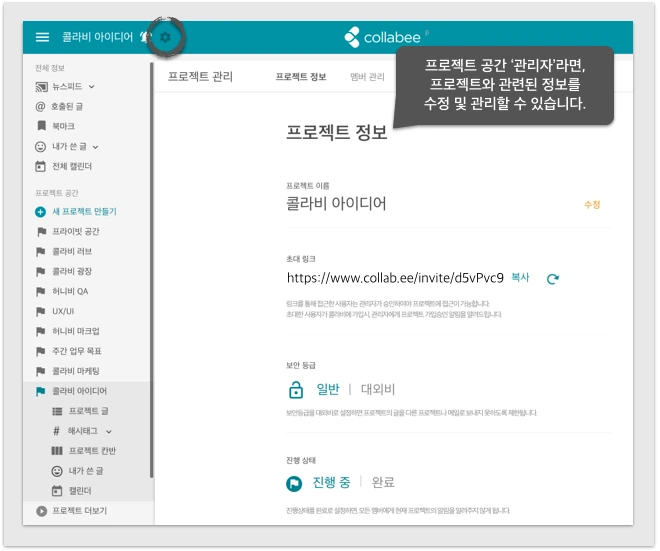Switch to 멤버 관리 tab
Viewport: 660px width, 551px height.
pos(367,77)
